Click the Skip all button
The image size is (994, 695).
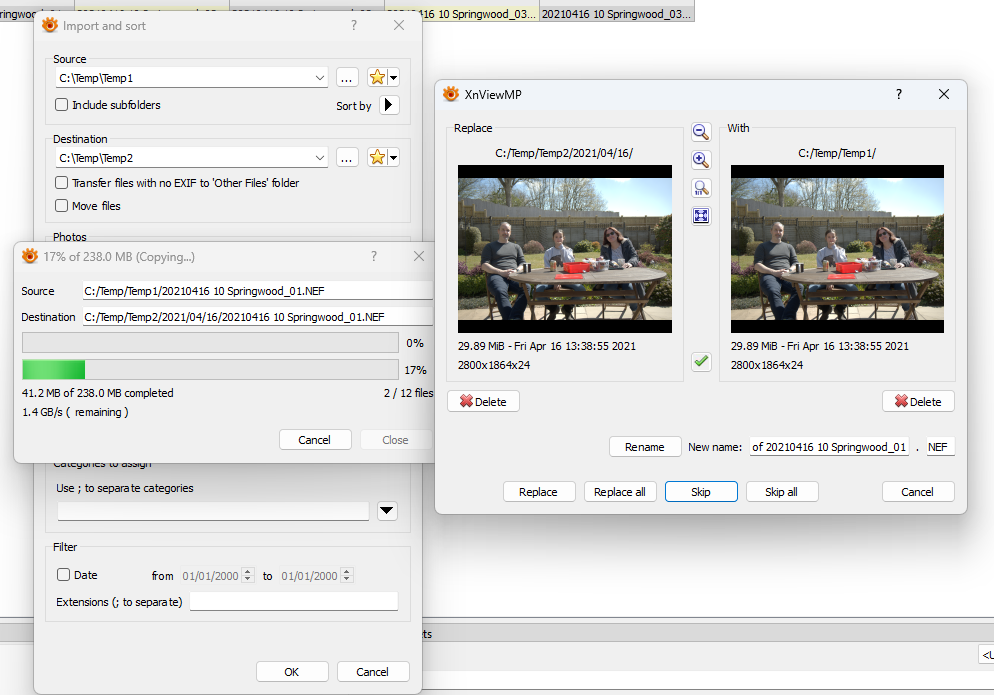(x=781, y=492)
